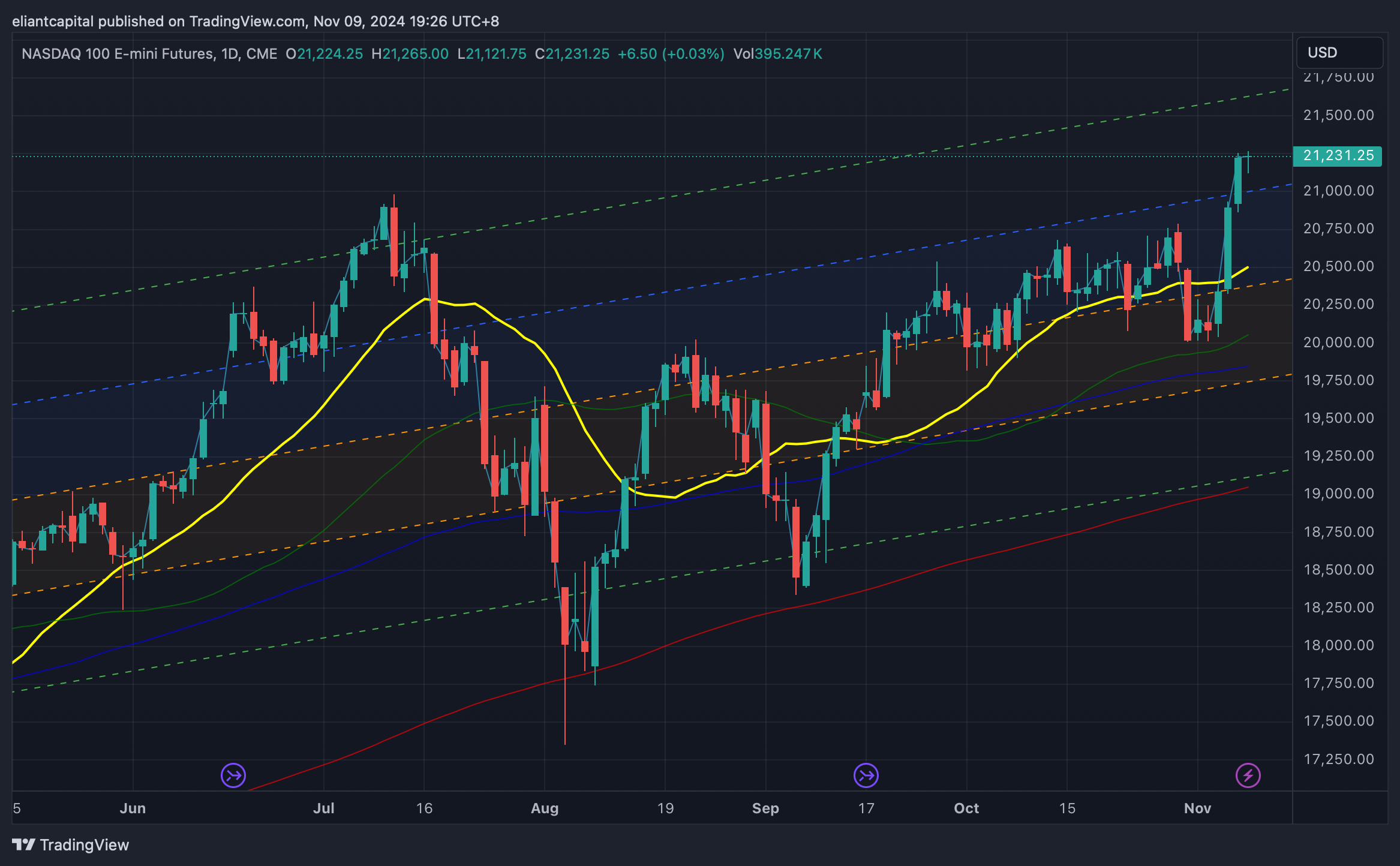This screenshot has width=1400, height=866.
Task: Click the contract rollover icon near mid-June
Action: point(233,775)
